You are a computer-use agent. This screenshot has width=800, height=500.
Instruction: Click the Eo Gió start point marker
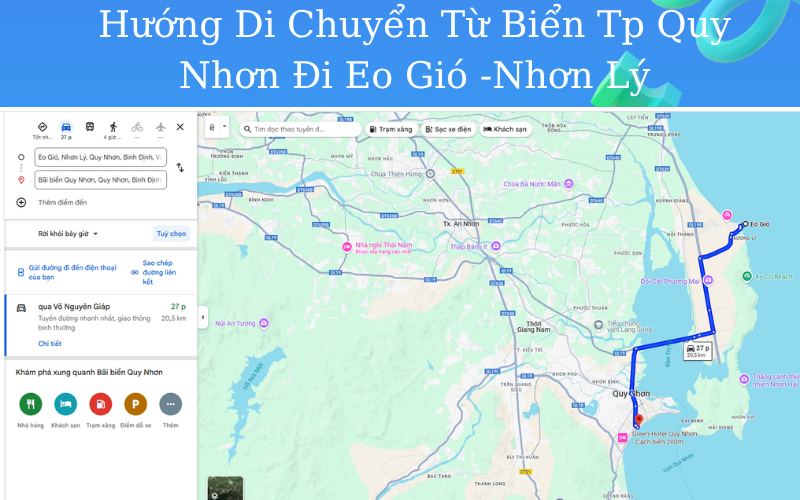pos(745,223)
